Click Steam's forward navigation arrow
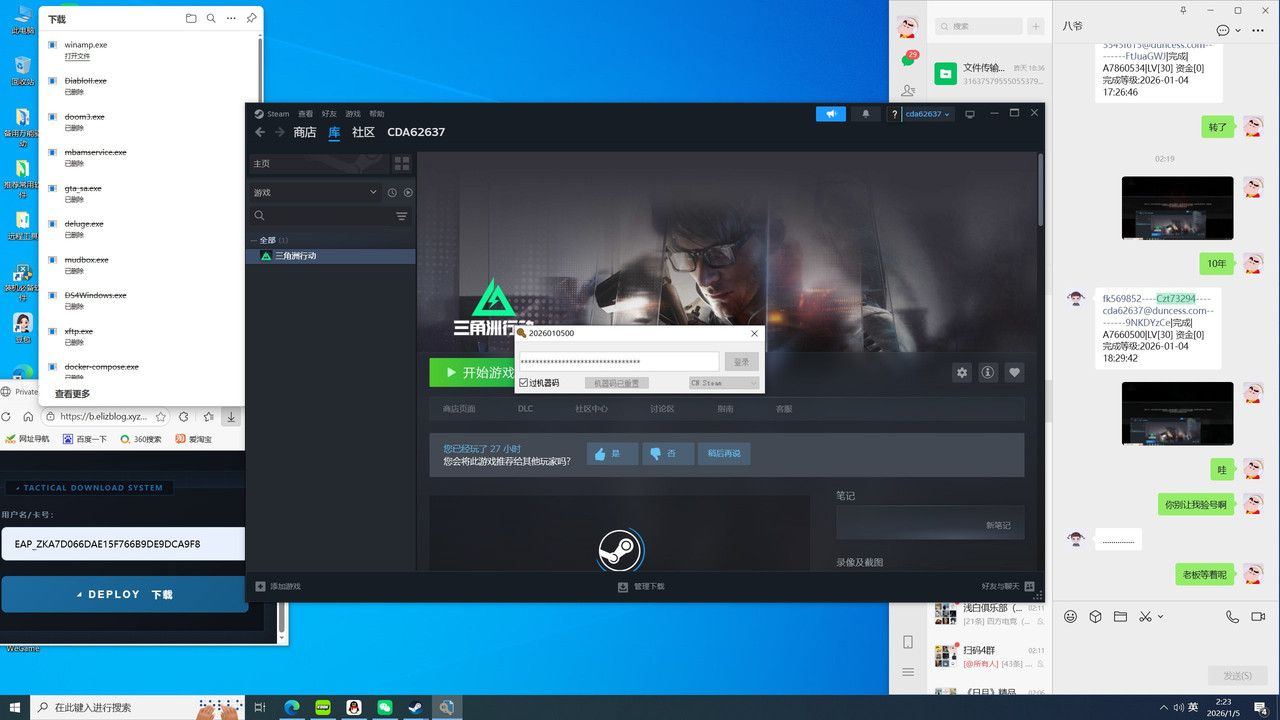The image size is (1280, 720). point(280,132)
